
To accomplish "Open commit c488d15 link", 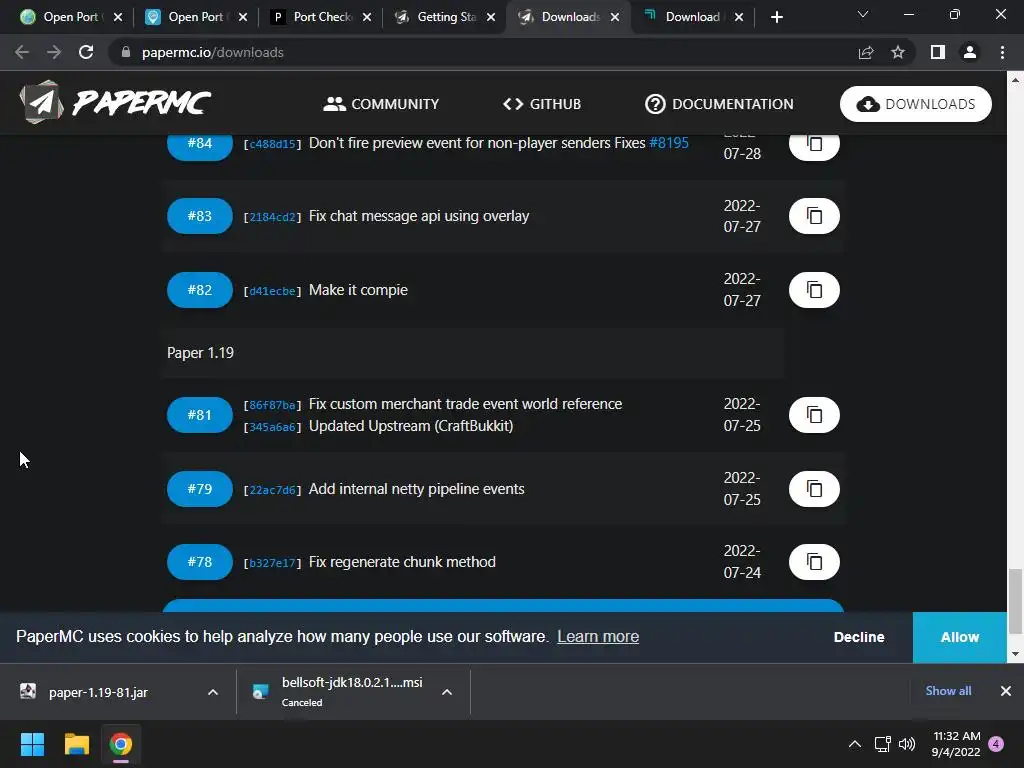I will coord(272,144).
